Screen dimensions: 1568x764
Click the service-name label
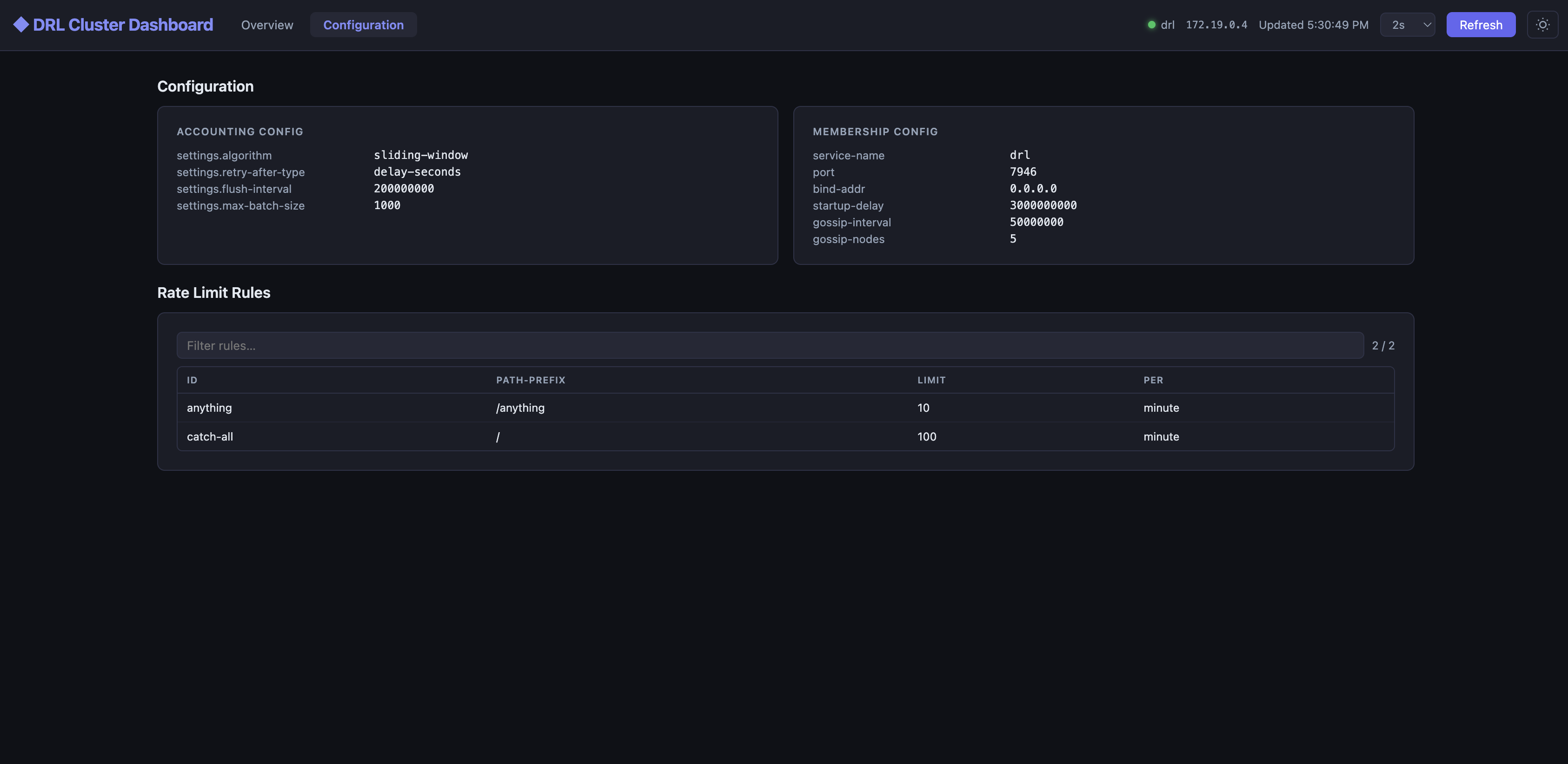pos(848,156)
